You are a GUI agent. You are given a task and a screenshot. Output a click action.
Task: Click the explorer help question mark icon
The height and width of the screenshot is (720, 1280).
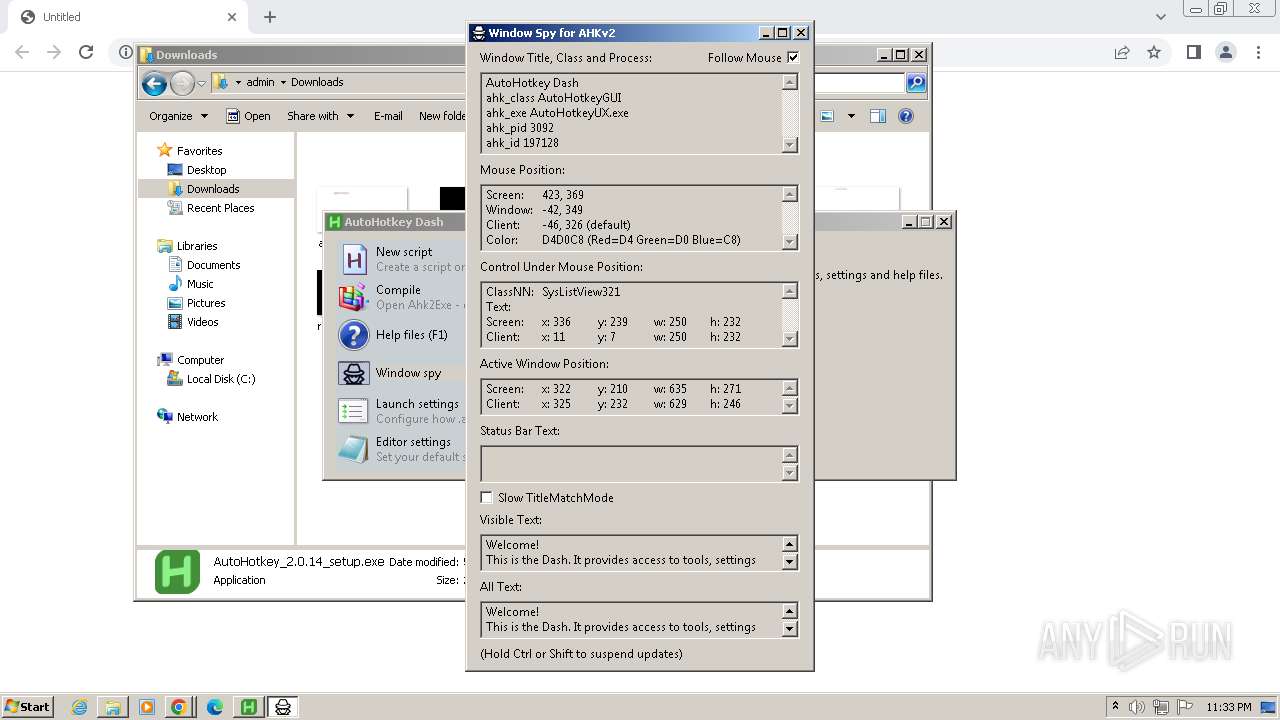tap(906, 116)
